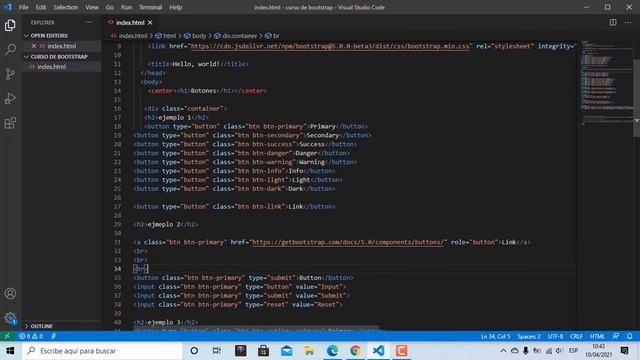Open Cortana circle icon on taskbar
Viewport: 640px width, 360px height.
click(194, 351)
